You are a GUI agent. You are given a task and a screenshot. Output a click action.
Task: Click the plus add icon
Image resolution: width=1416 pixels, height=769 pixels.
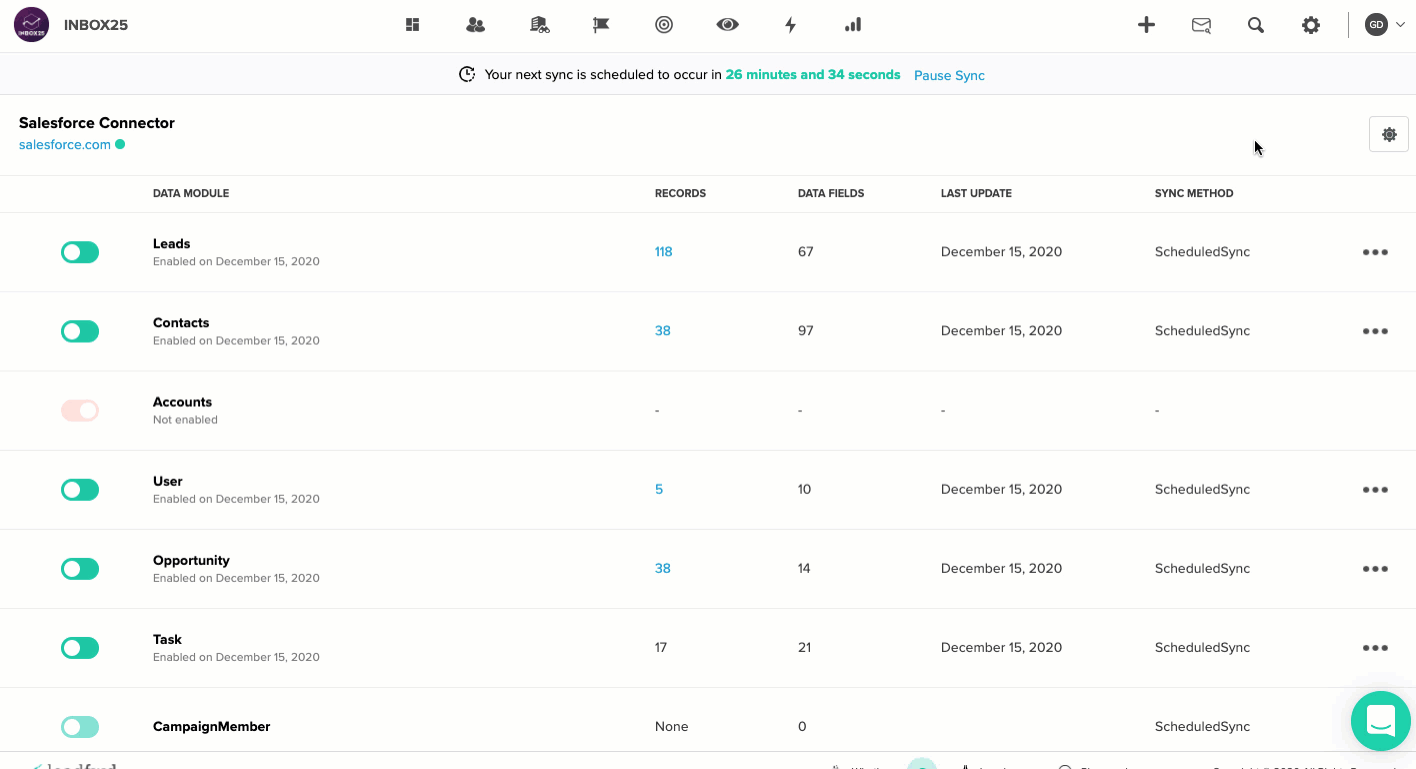[1147, 25]
